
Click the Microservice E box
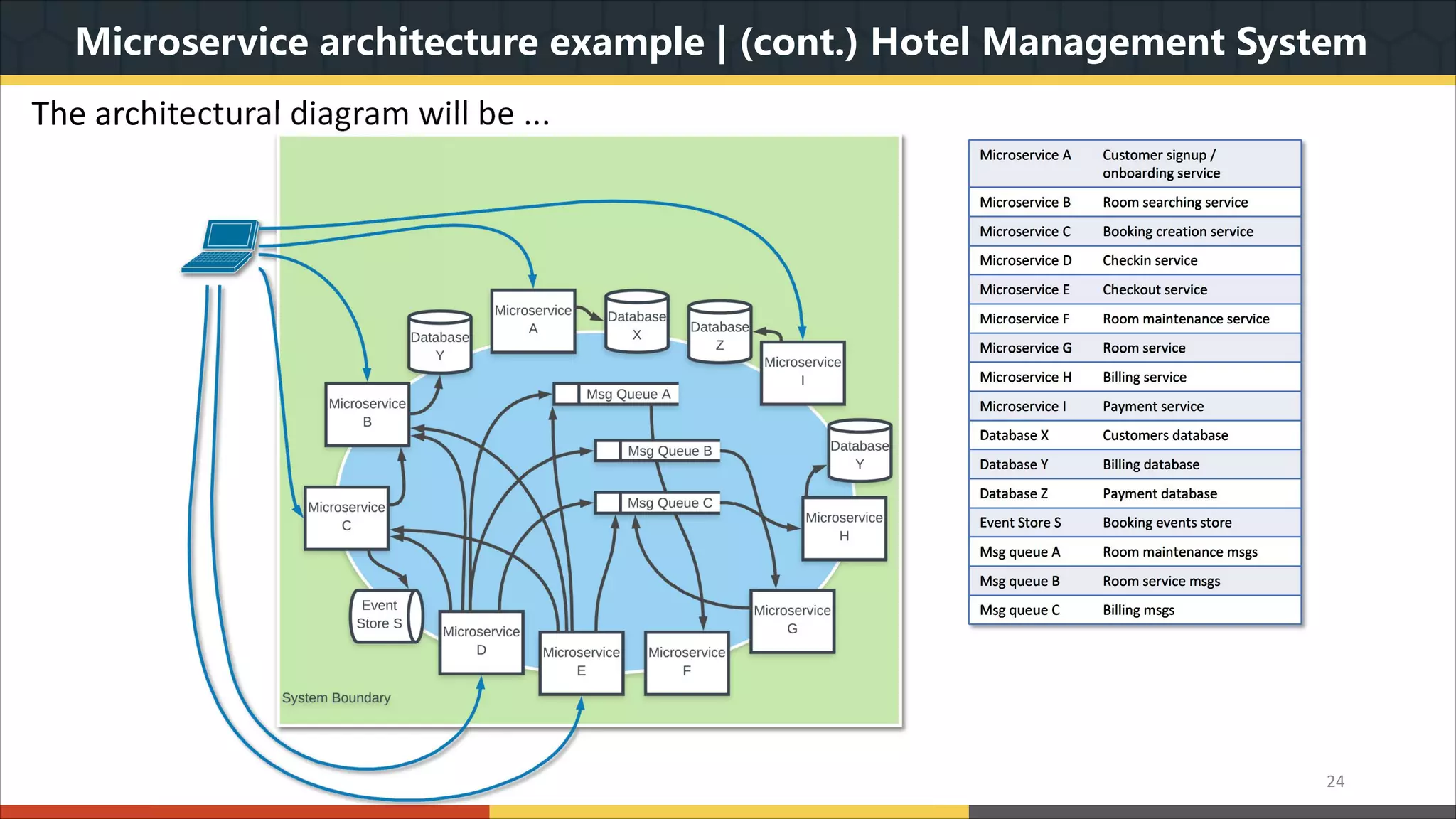(581, 663)
